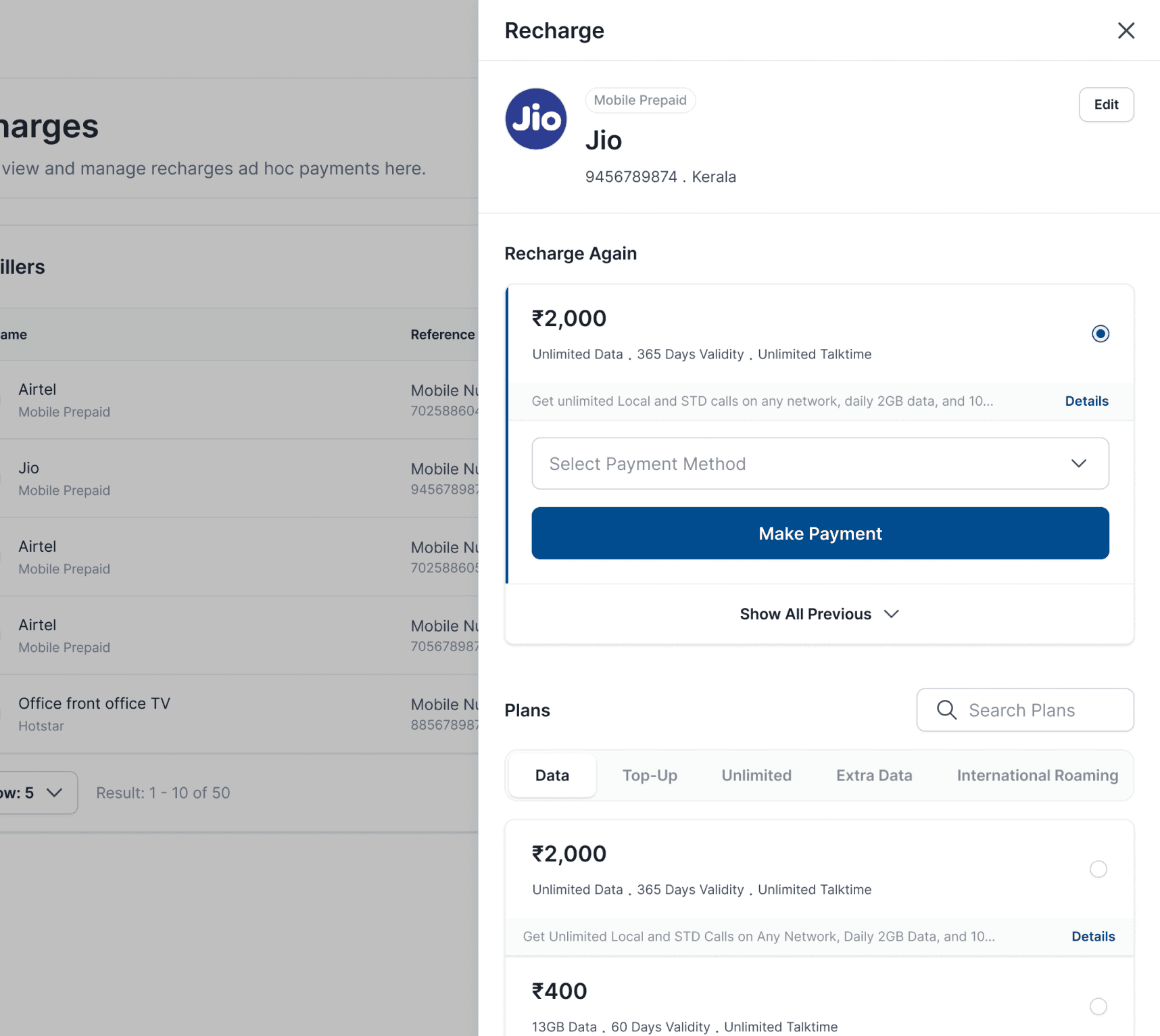The width and height of the screenshot is (1160, 1036).
Task: Select the ₹400 plan radio button
Action: tap(1098, 1006)
